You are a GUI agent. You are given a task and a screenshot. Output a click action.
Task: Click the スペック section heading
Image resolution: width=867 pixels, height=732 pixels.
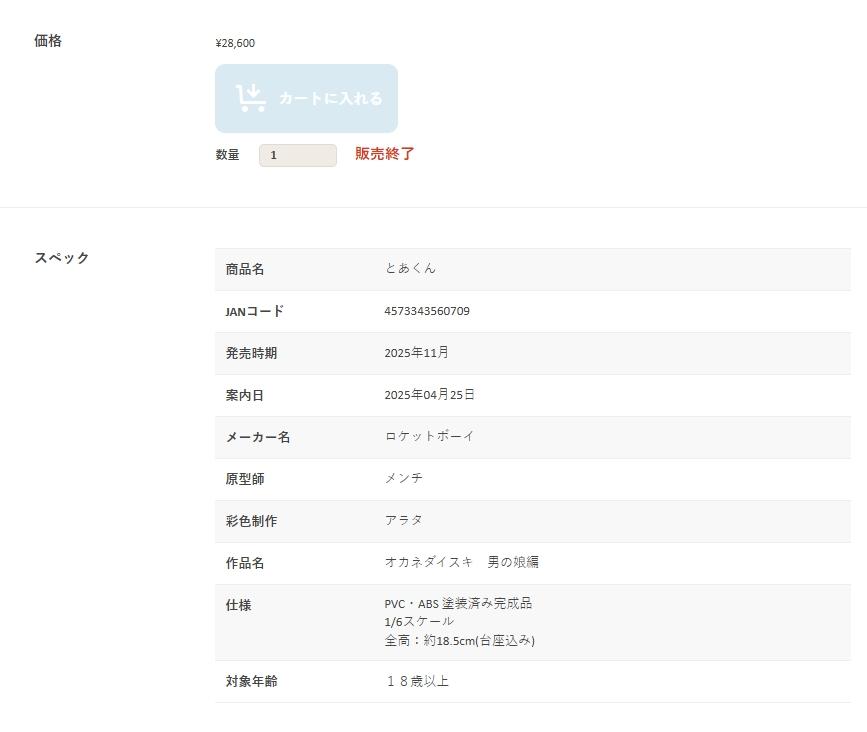(x=62, y=258)
